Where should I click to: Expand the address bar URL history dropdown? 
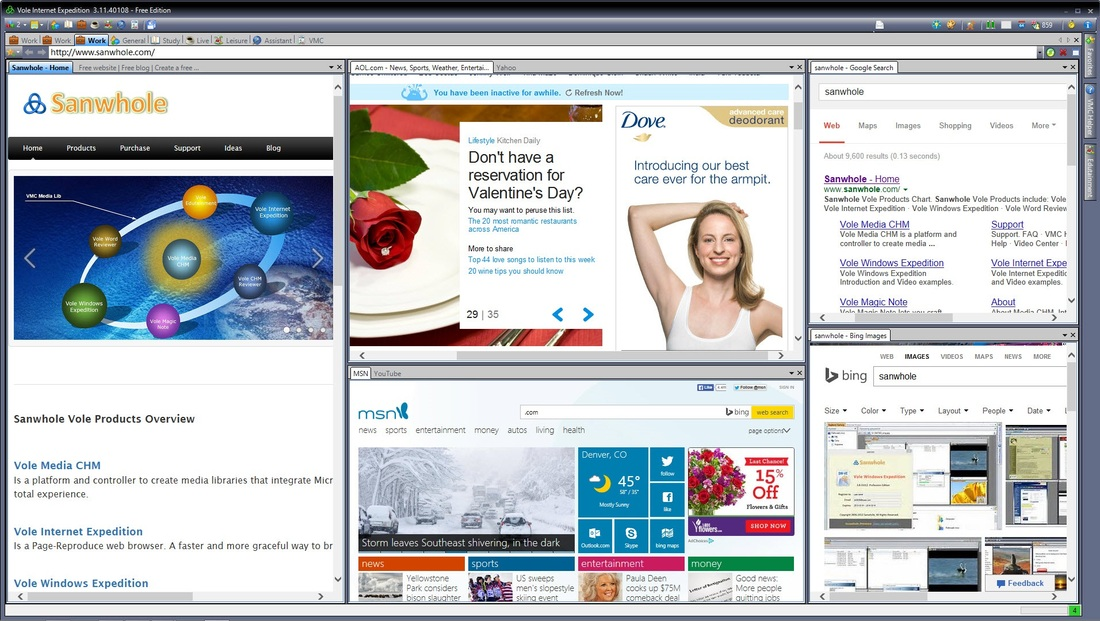pos(1040,53)
